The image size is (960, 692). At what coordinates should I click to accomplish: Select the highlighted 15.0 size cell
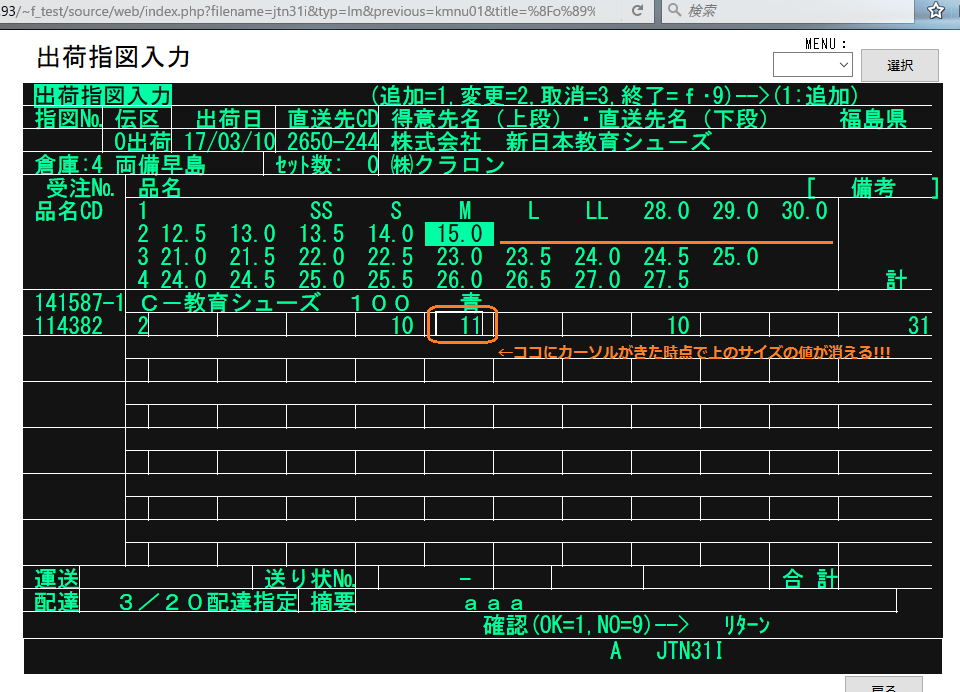459,234
